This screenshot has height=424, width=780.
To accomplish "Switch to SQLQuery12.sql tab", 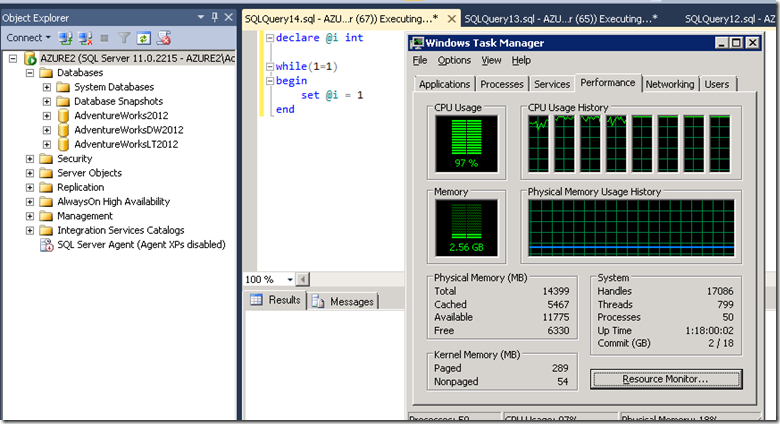I will click(730, 19).
